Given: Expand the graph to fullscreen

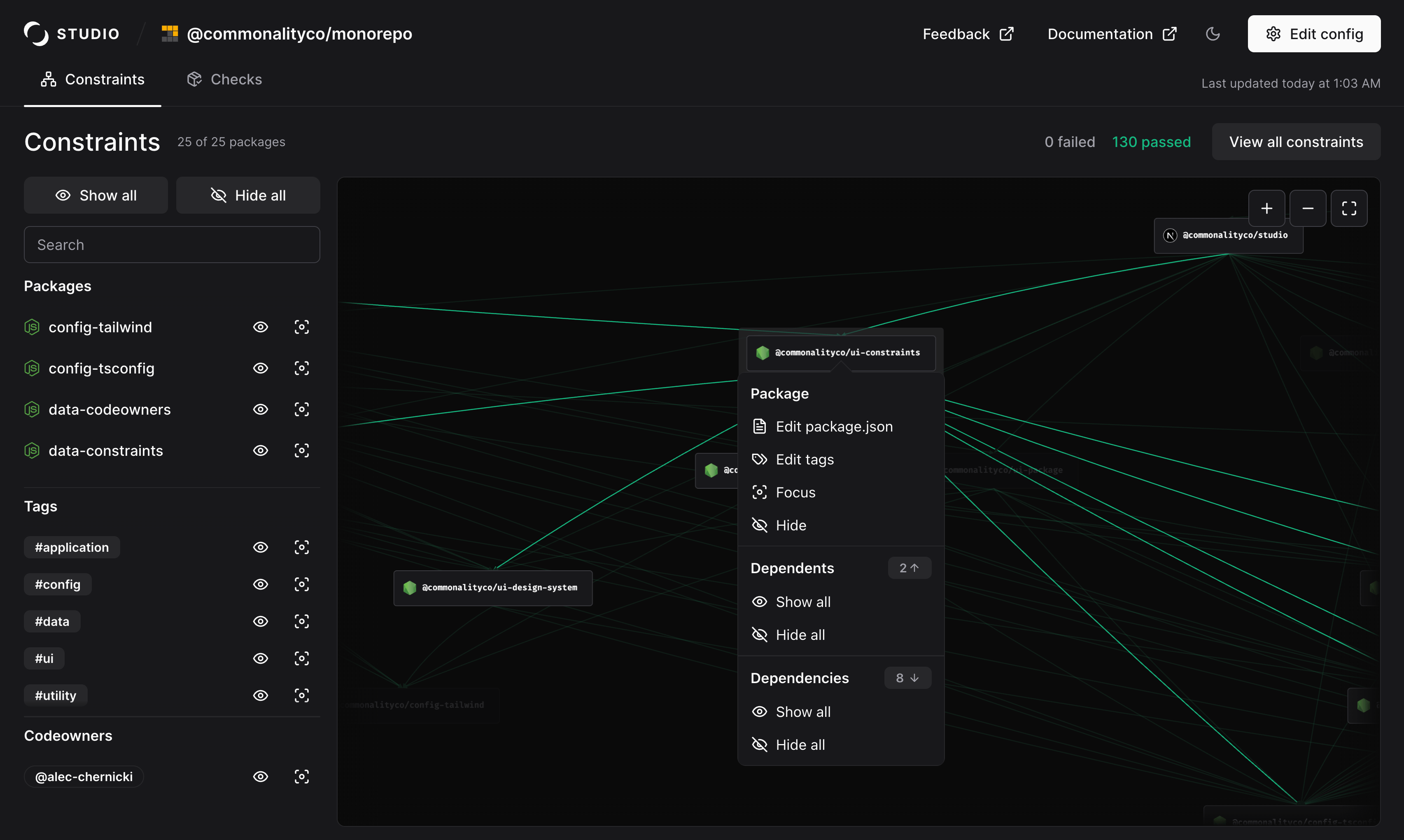Looking at the screenshot, I should tap(1349, 208).
